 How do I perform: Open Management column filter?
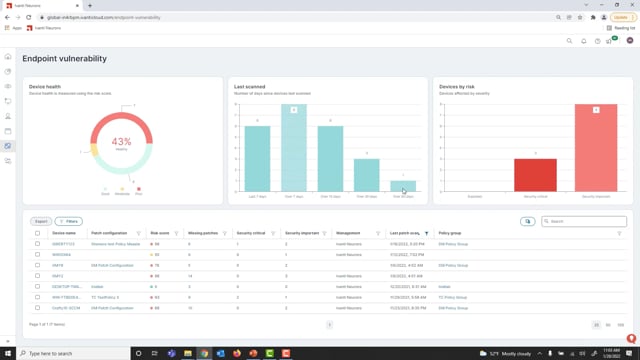(378, 233)
